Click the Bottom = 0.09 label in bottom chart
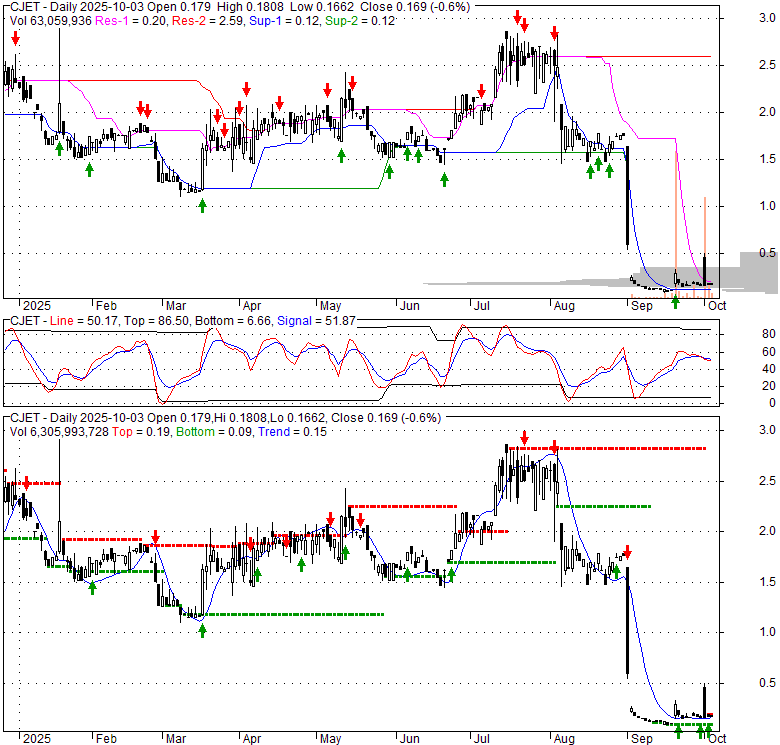 [x=214, y=432]
